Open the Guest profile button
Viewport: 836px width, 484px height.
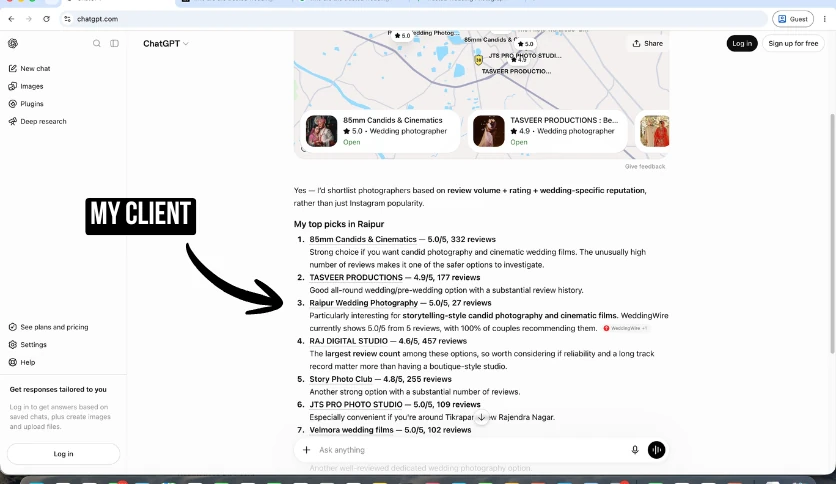(x=793, y=19)
